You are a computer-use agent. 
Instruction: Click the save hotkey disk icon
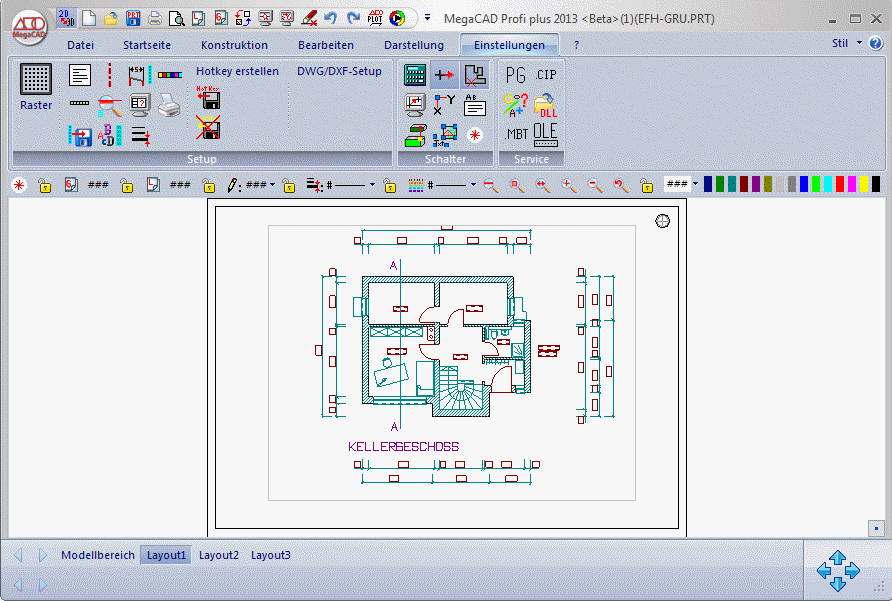[x=208, y=98]
